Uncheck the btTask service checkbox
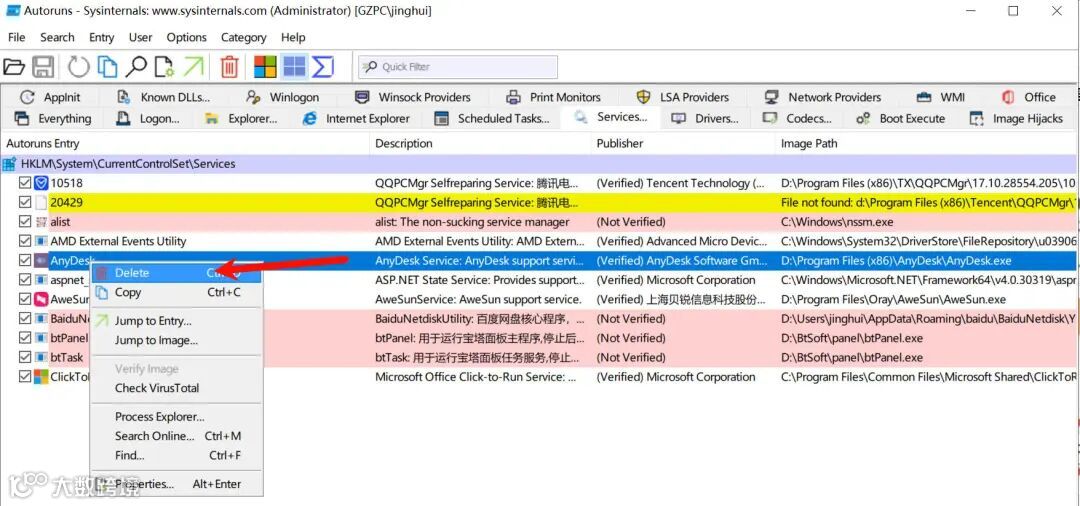The height and width of the screenshot is (506, 1080). click(25, 357)
